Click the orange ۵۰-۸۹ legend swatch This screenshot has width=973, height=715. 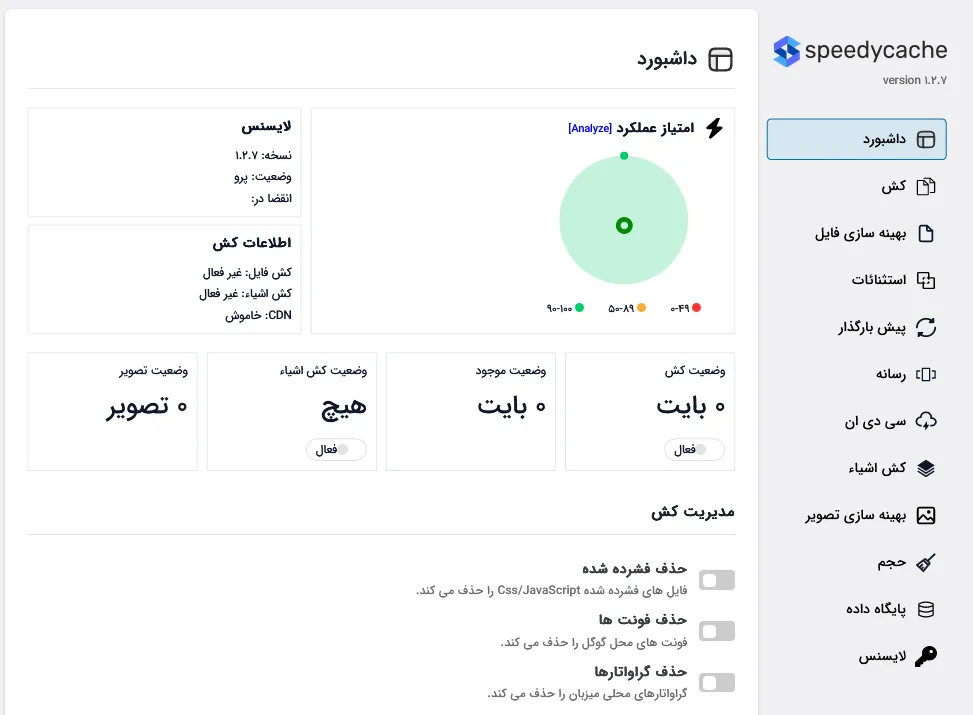(642, 307)
